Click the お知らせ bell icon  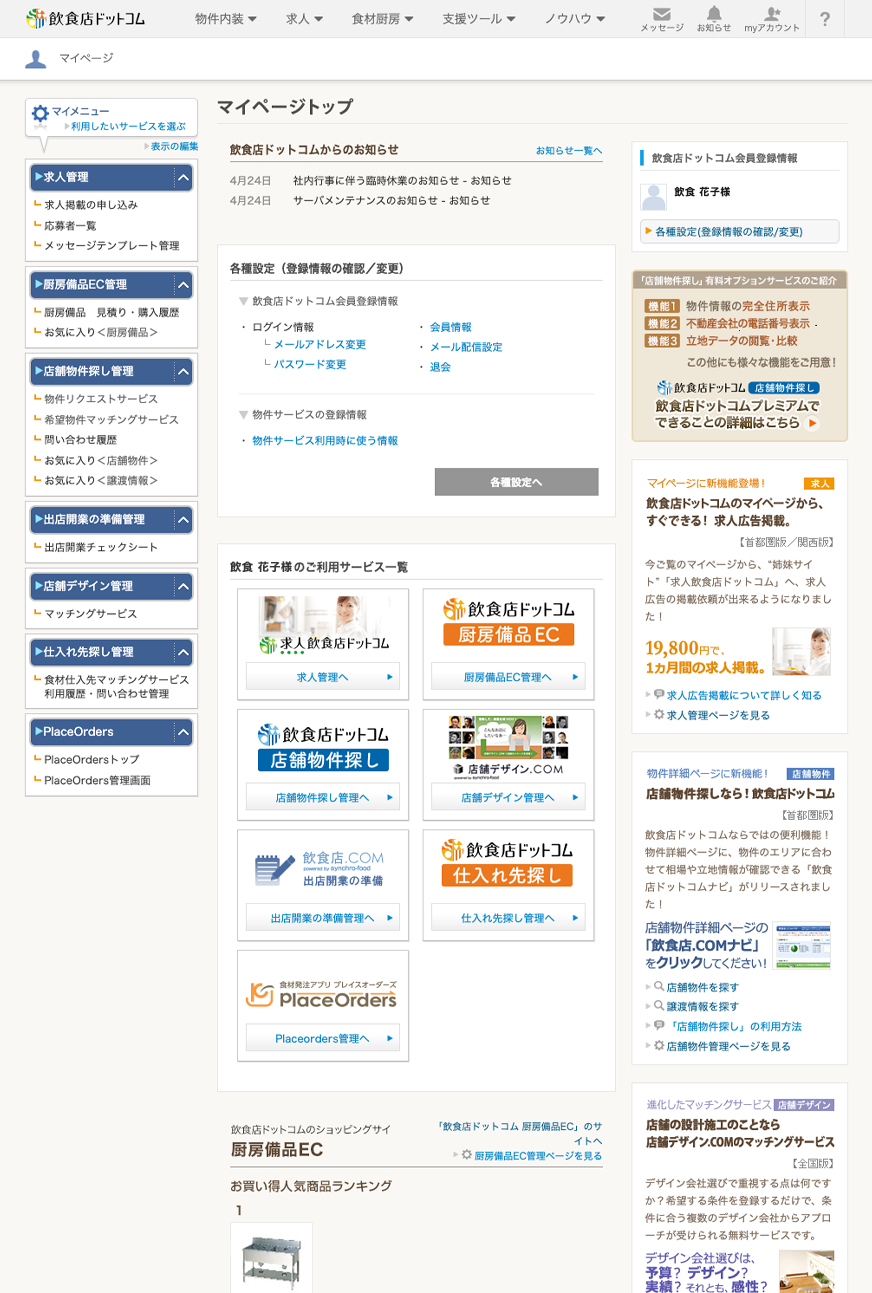pos(713,14)
